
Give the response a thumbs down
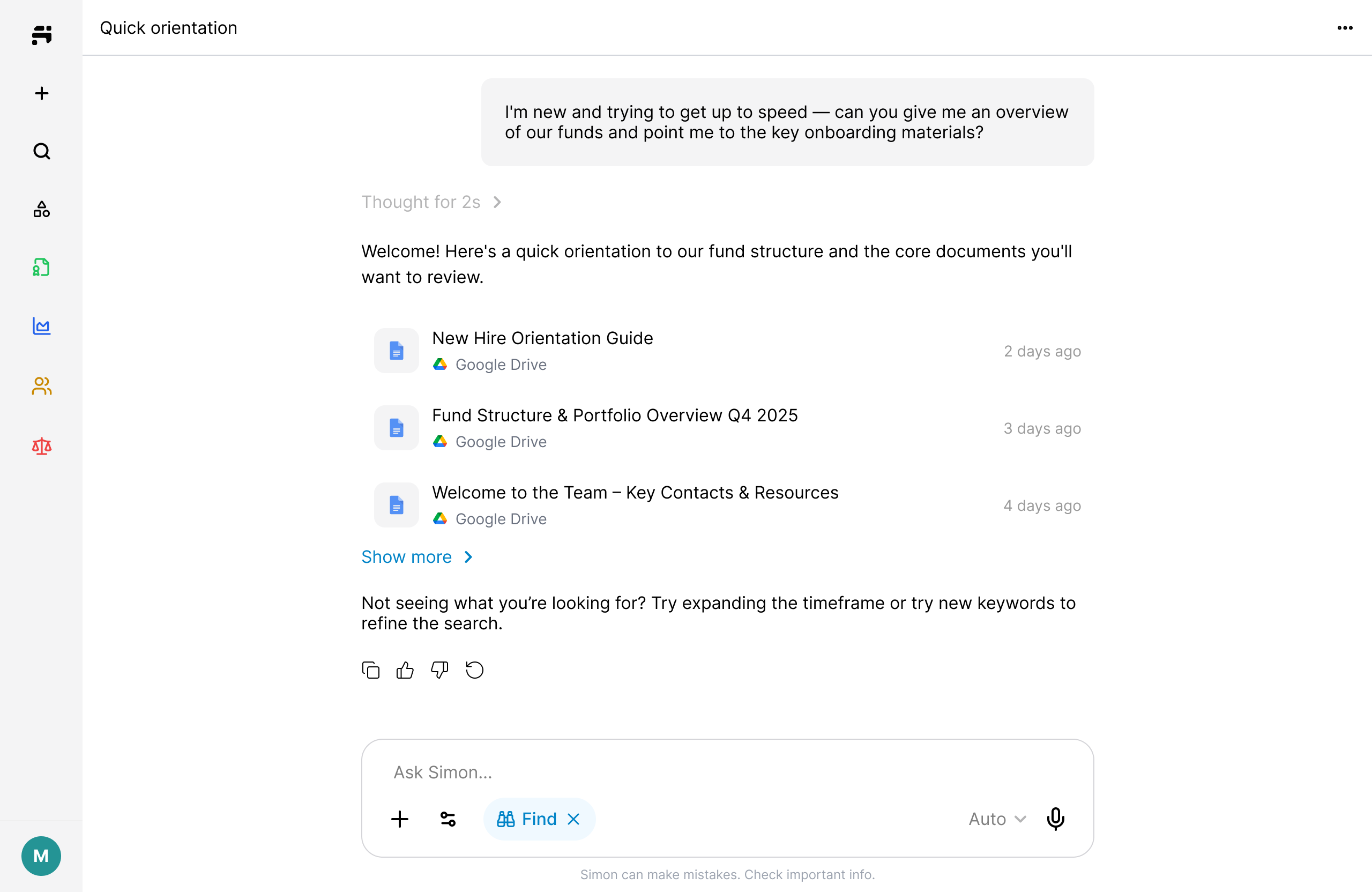tap(439, 670)
